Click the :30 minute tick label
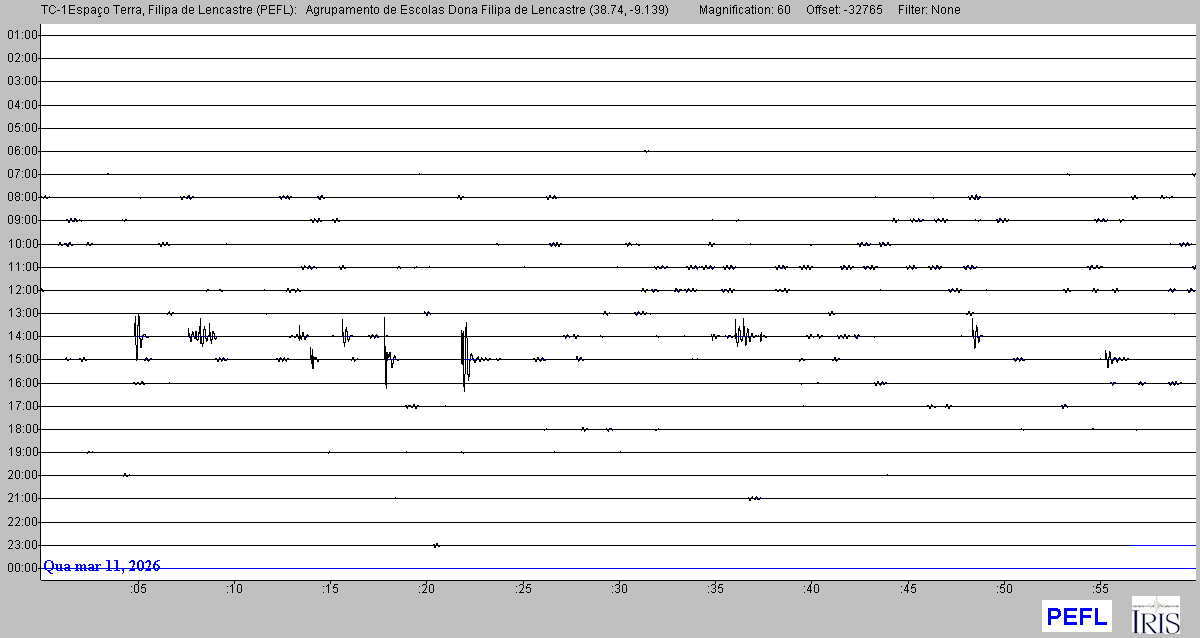Image resolution: width=1200 pixels, height=638 pixels. pos(619,589)
